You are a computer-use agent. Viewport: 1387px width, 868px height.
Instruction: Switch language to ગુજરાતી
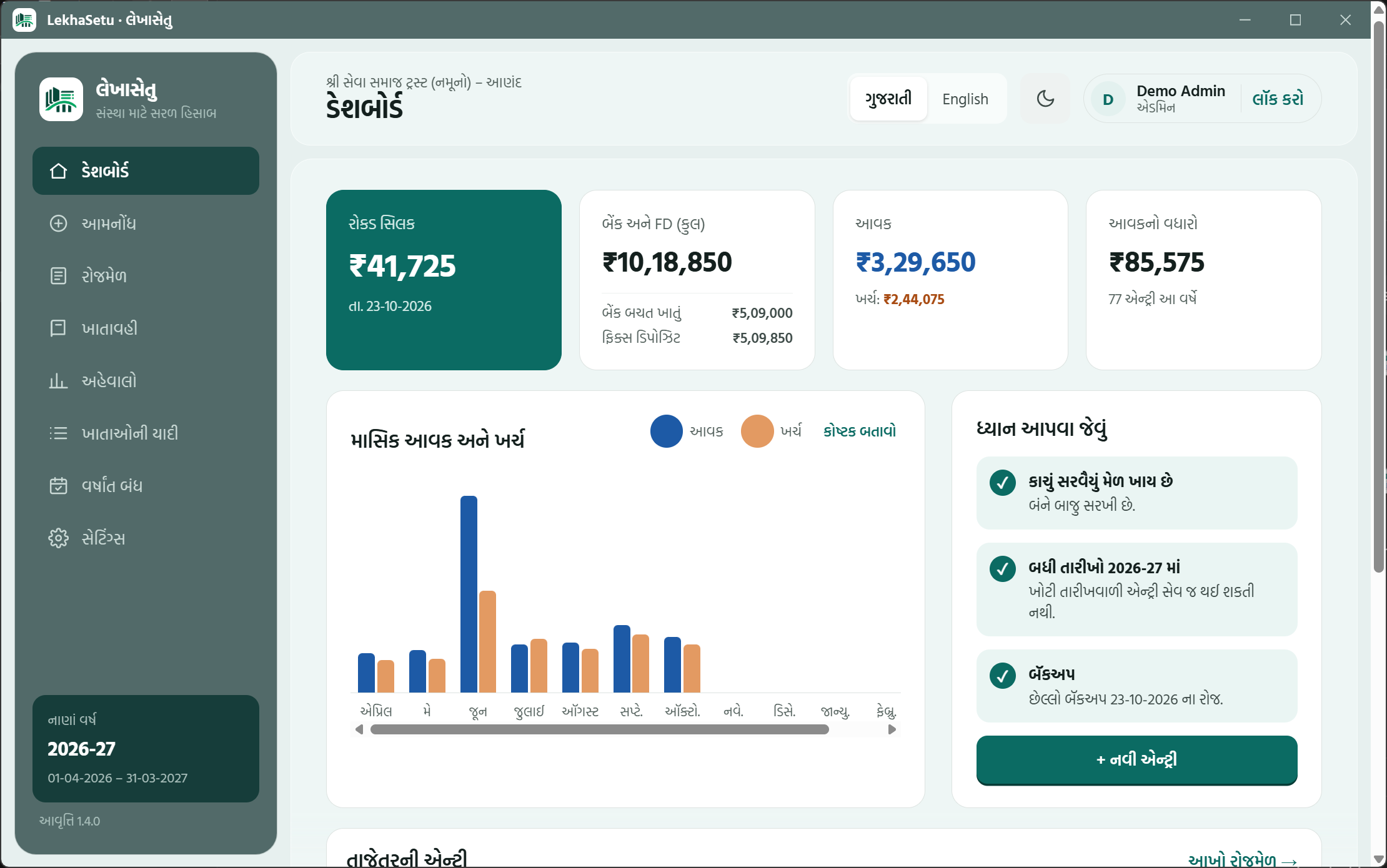pos(888,99)
